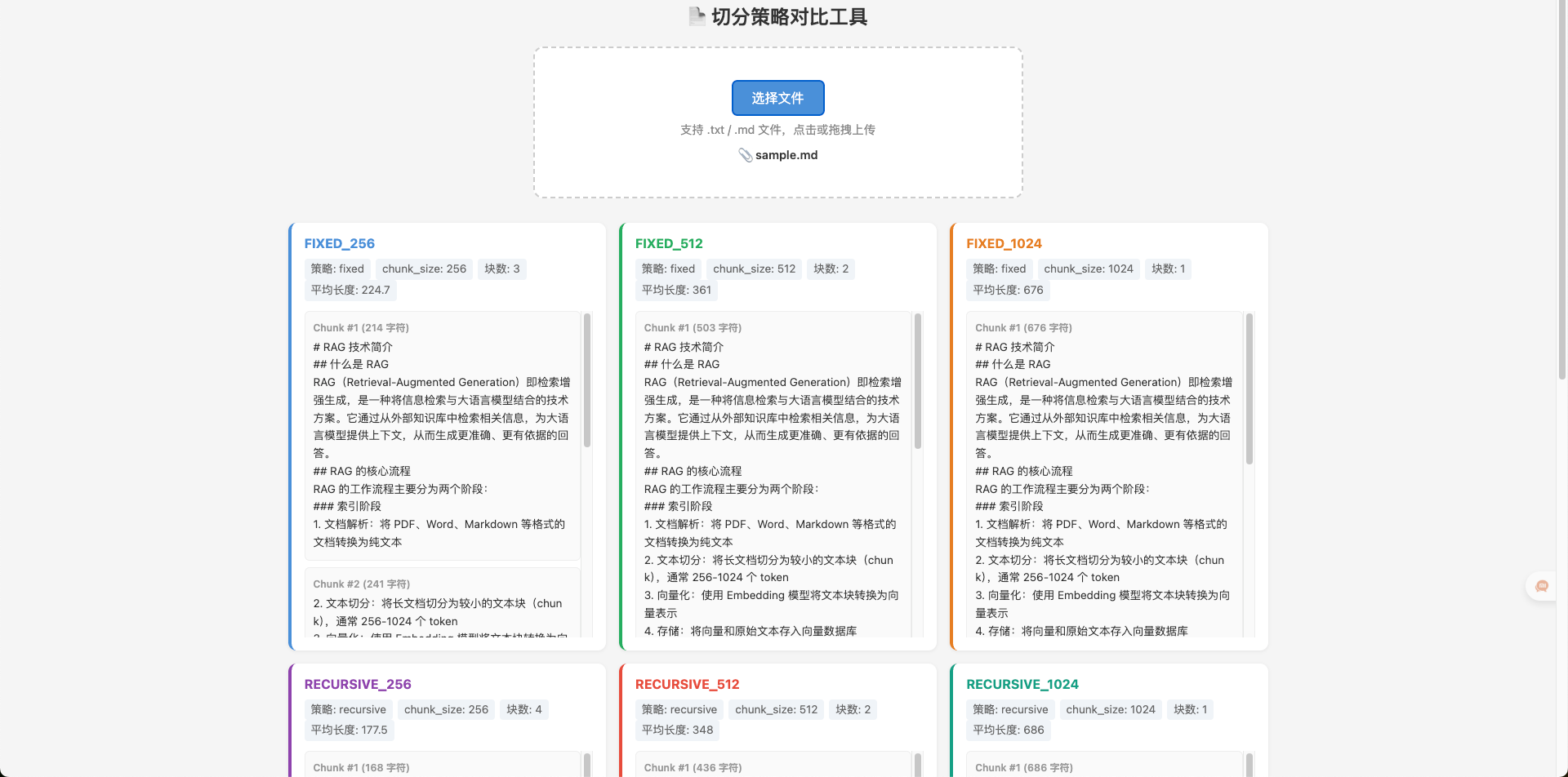Screen dimensions: 1568x777
Task: Select the FIXED_1024 card heading
Action: click(x=1004, y=243)
